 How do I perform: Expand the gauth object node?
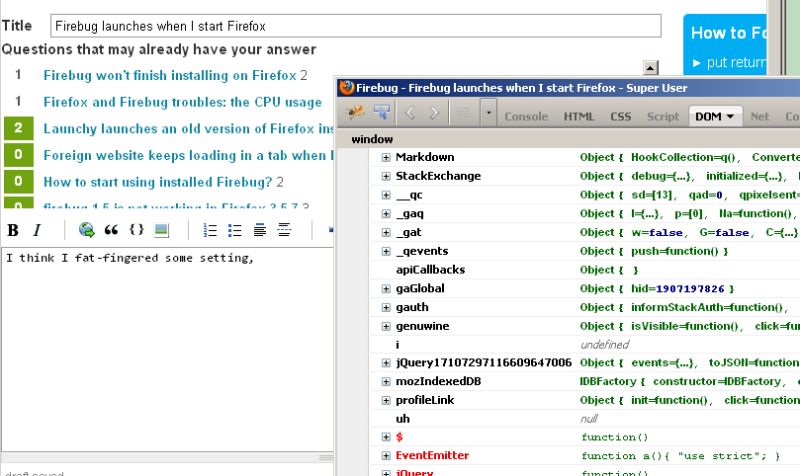tap(386, 308)
